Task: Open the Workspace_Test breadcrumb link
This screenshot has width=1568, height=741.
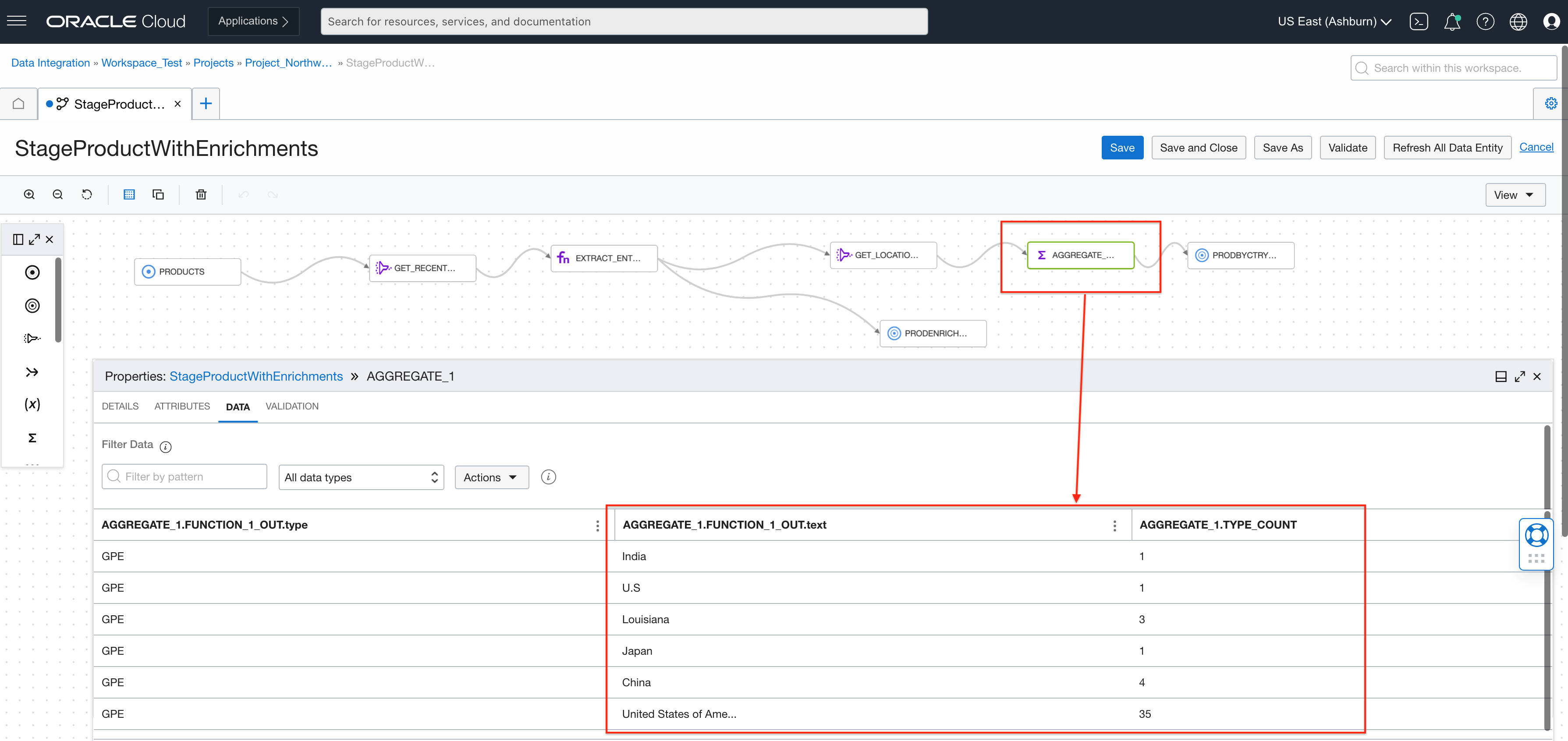Action: coord(141,63)
